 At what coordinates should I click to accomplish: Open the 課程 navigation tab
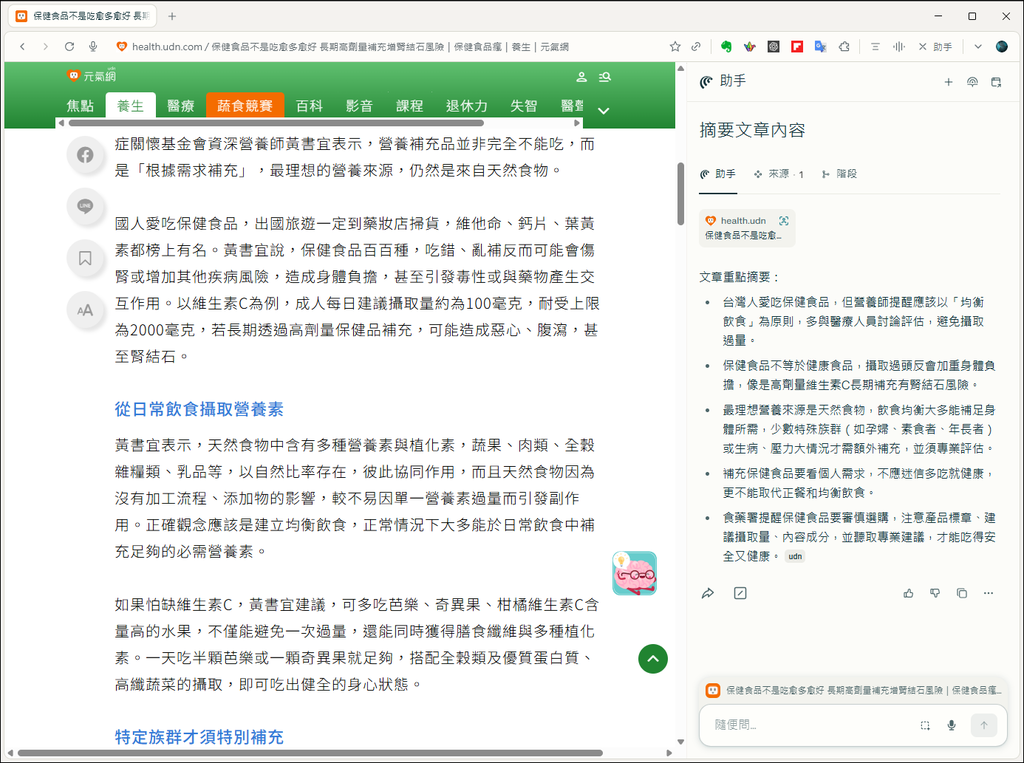(409, 106)
